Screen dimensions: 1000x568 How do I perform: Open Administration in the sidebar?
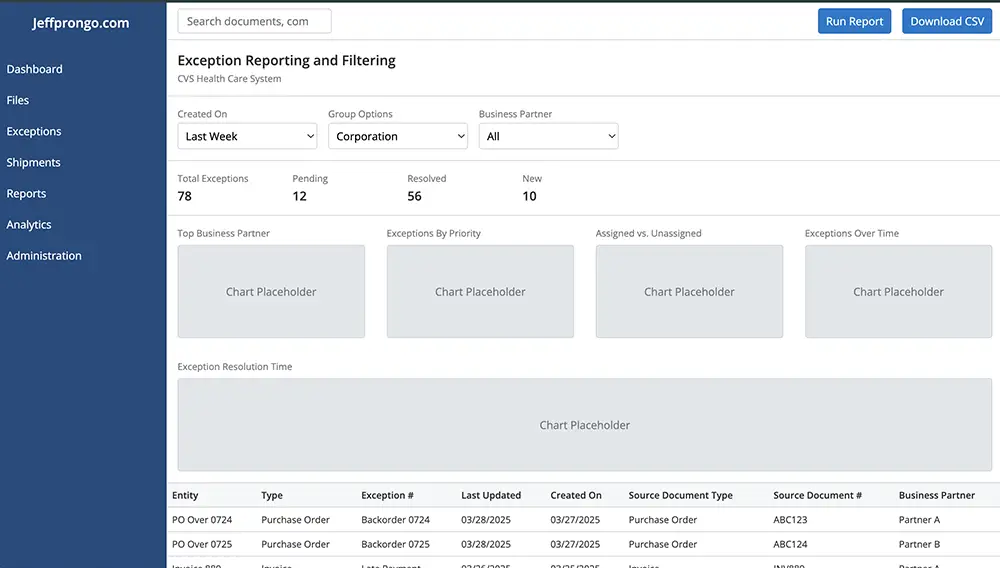pyautogui.click(x=44, y=256)
